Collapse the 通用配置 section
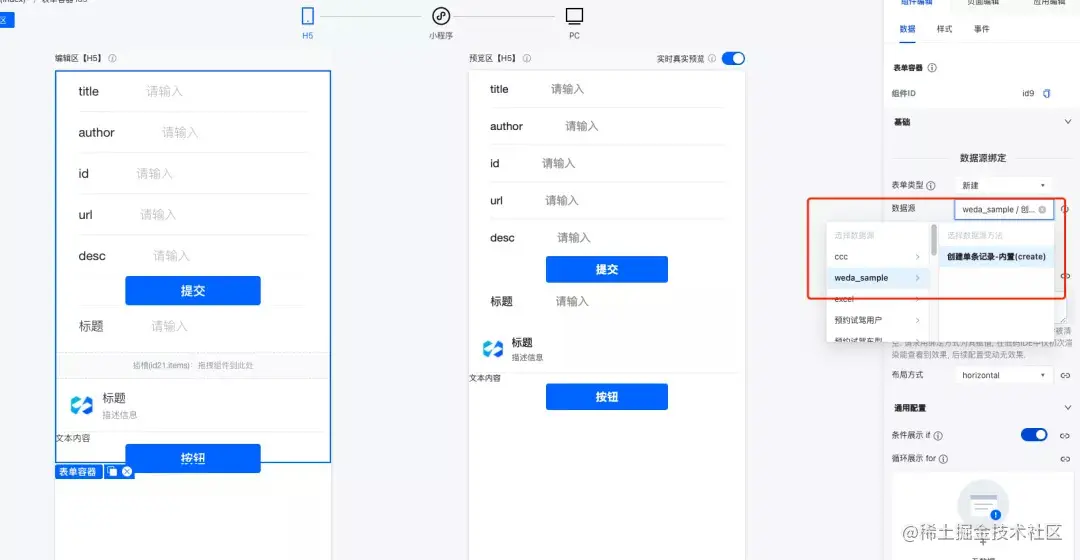 pyautogui.click(x=1068, y=408)
